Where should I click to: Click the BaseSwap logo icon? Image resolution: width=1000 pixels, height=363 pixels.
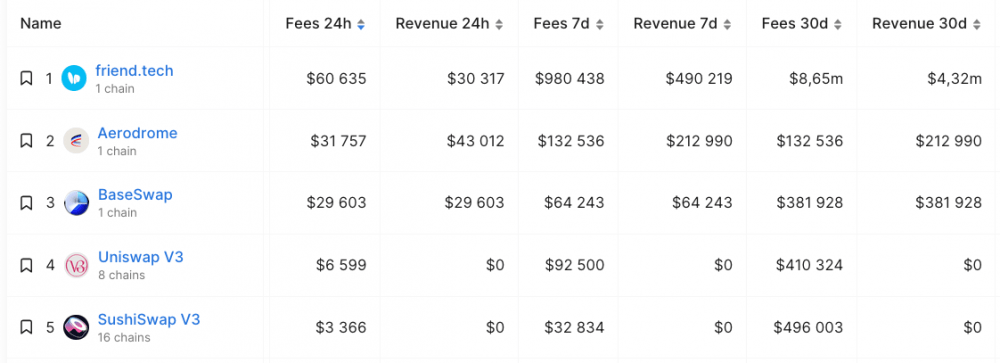coord(76,203)
